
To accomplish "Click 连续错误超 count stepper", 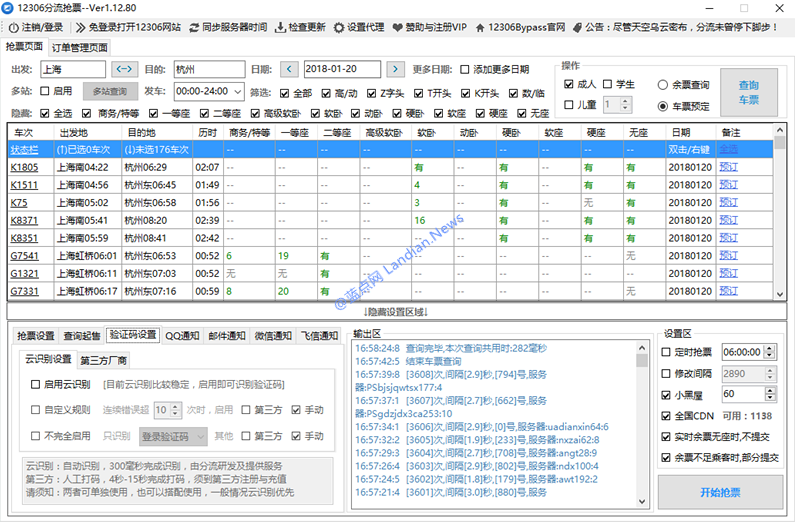I will (176, 409).
